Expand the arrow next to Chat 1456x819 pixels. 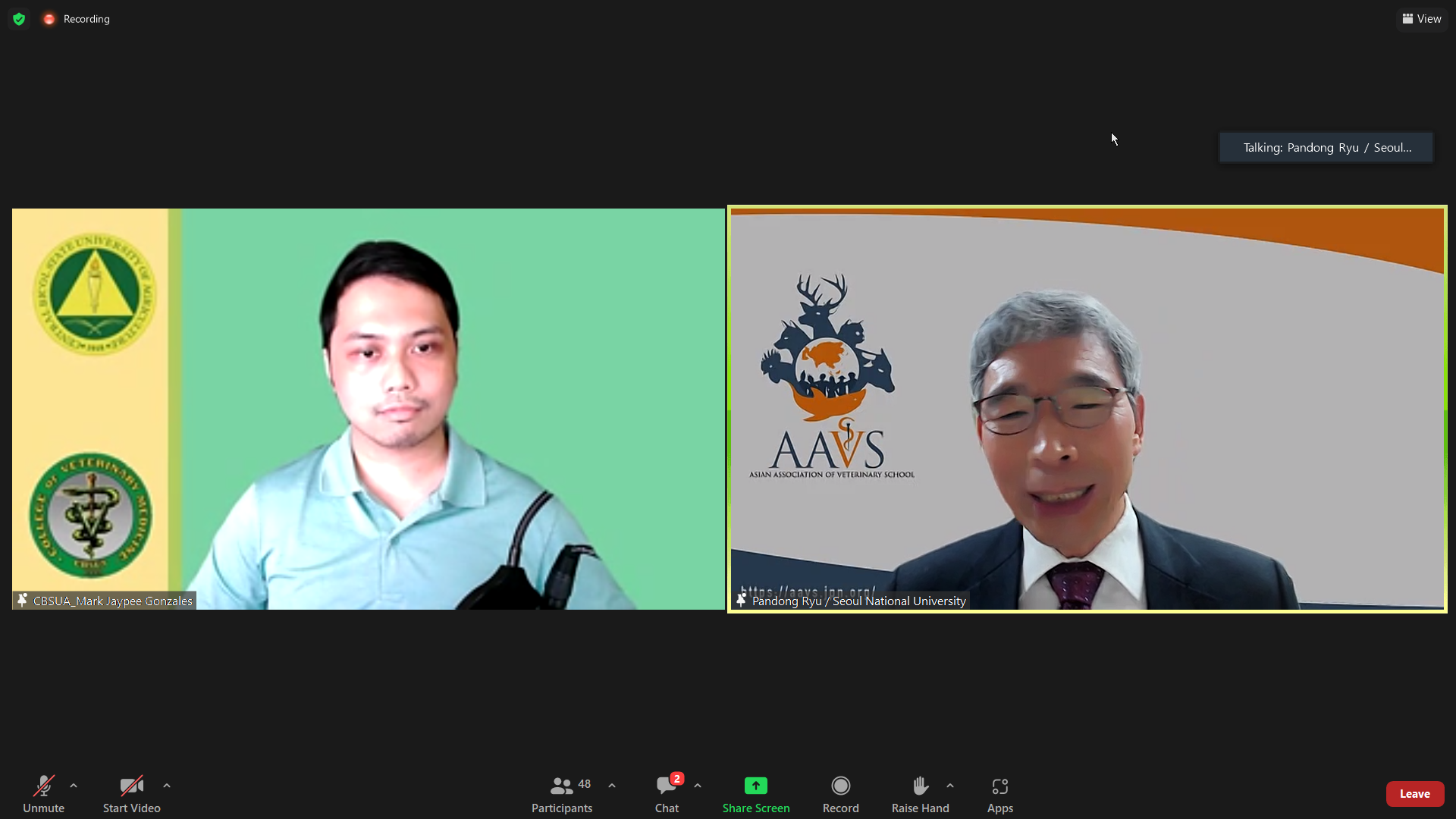coord(698,786)
